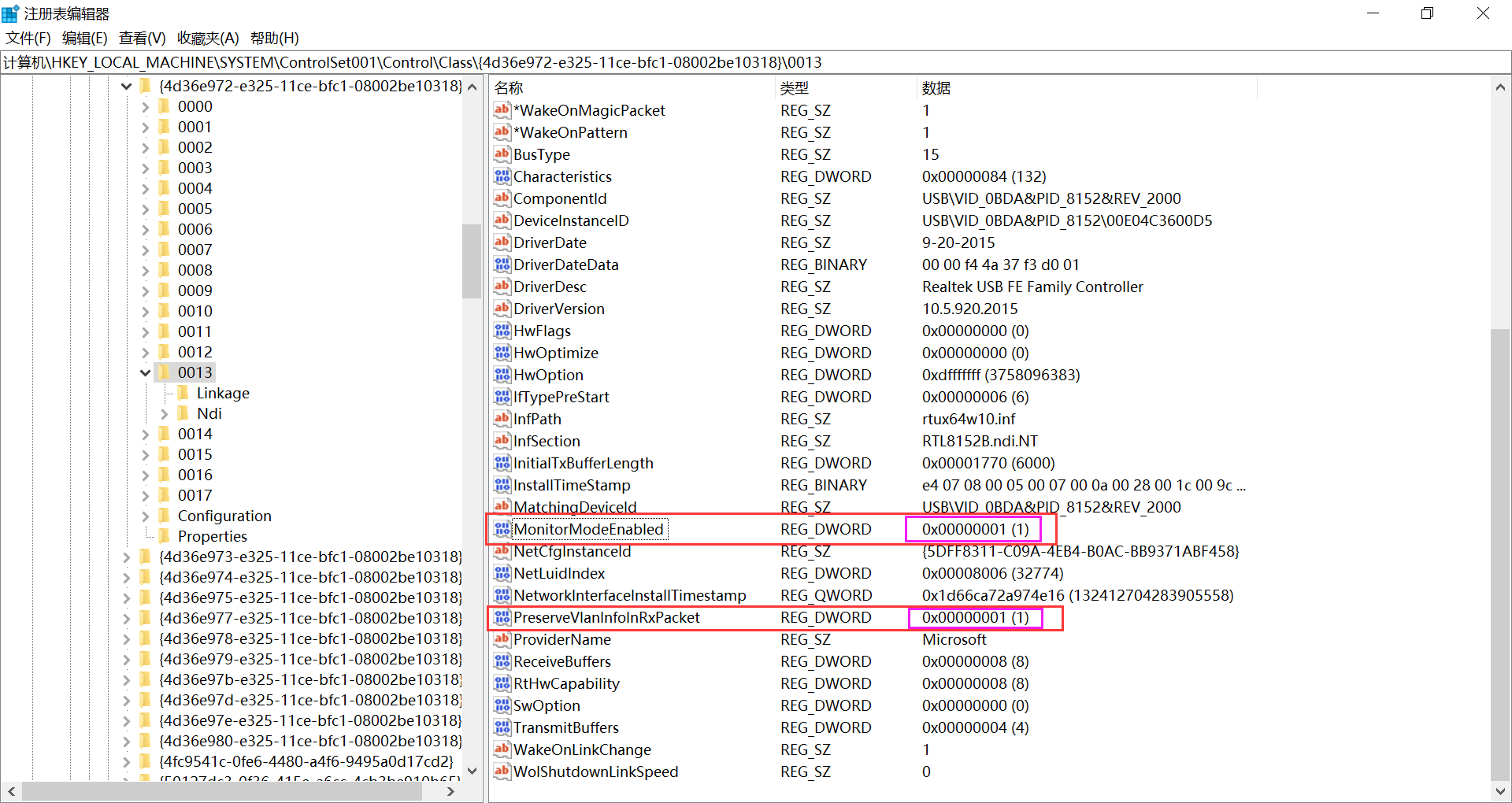Select the PreserveVlanInfoInRxPacket value name
The width and height of the screenshot is (1512, 803).
pos(606,617)
